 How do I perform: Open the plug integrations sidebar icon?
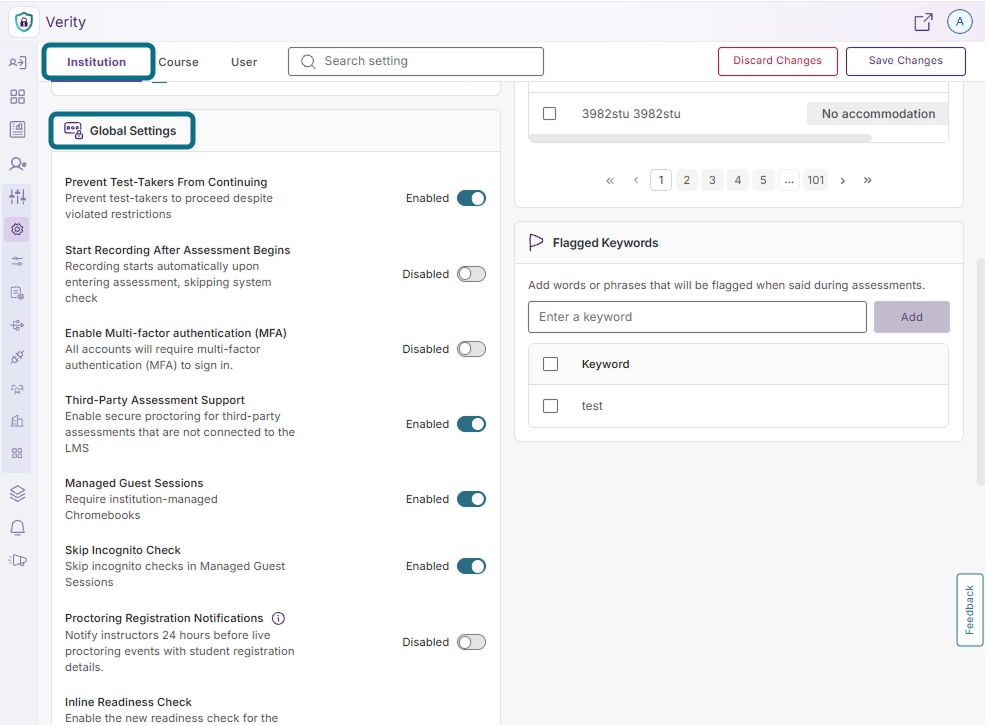click(x=17, y=357)
